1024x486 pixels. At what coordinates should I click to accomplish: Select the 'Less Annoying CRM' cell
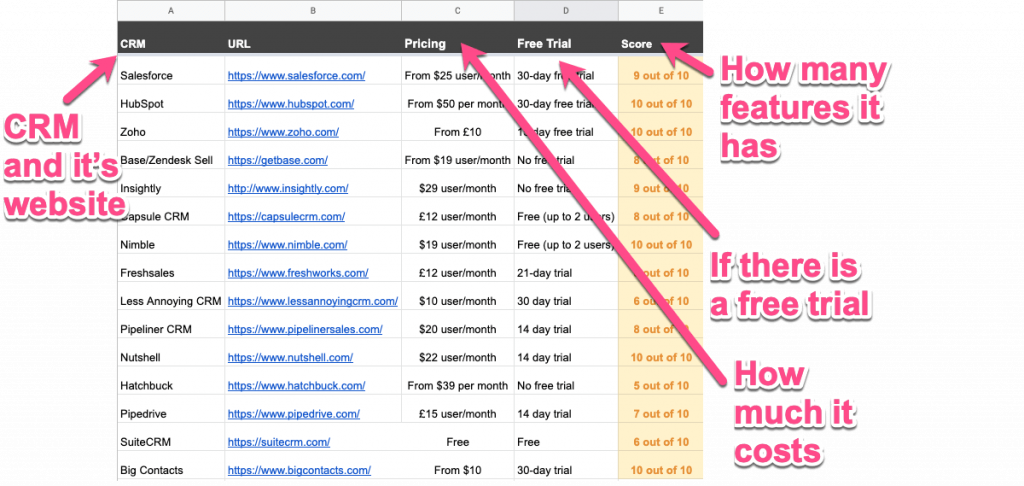click(171, 296)
